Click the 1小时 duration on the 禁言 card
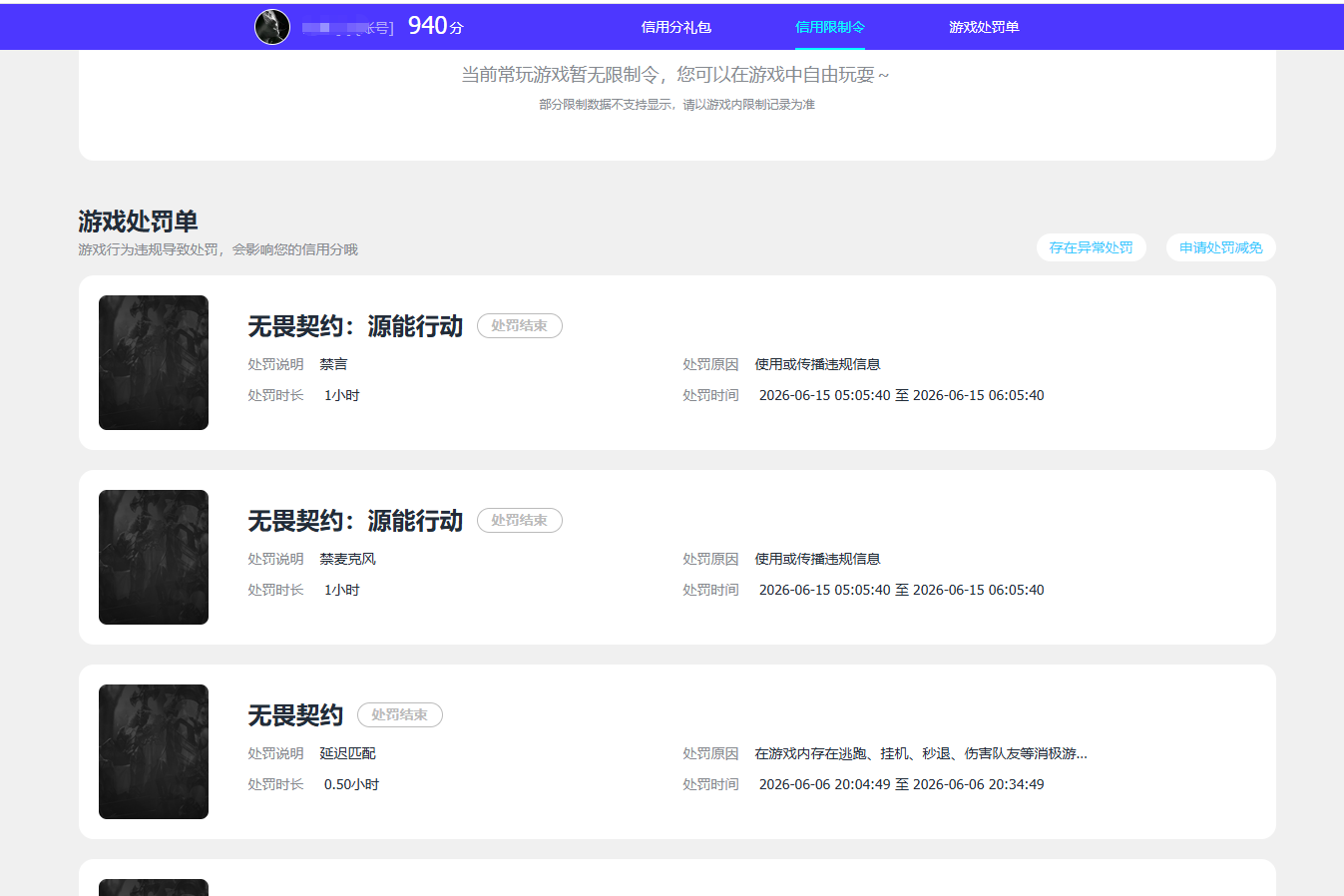1344x896 pixels. 341,395
